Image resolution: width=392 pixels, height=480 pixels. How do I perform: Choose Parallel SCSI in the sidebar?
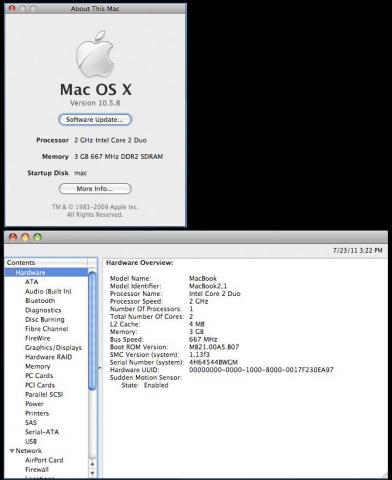pos(44,394)
